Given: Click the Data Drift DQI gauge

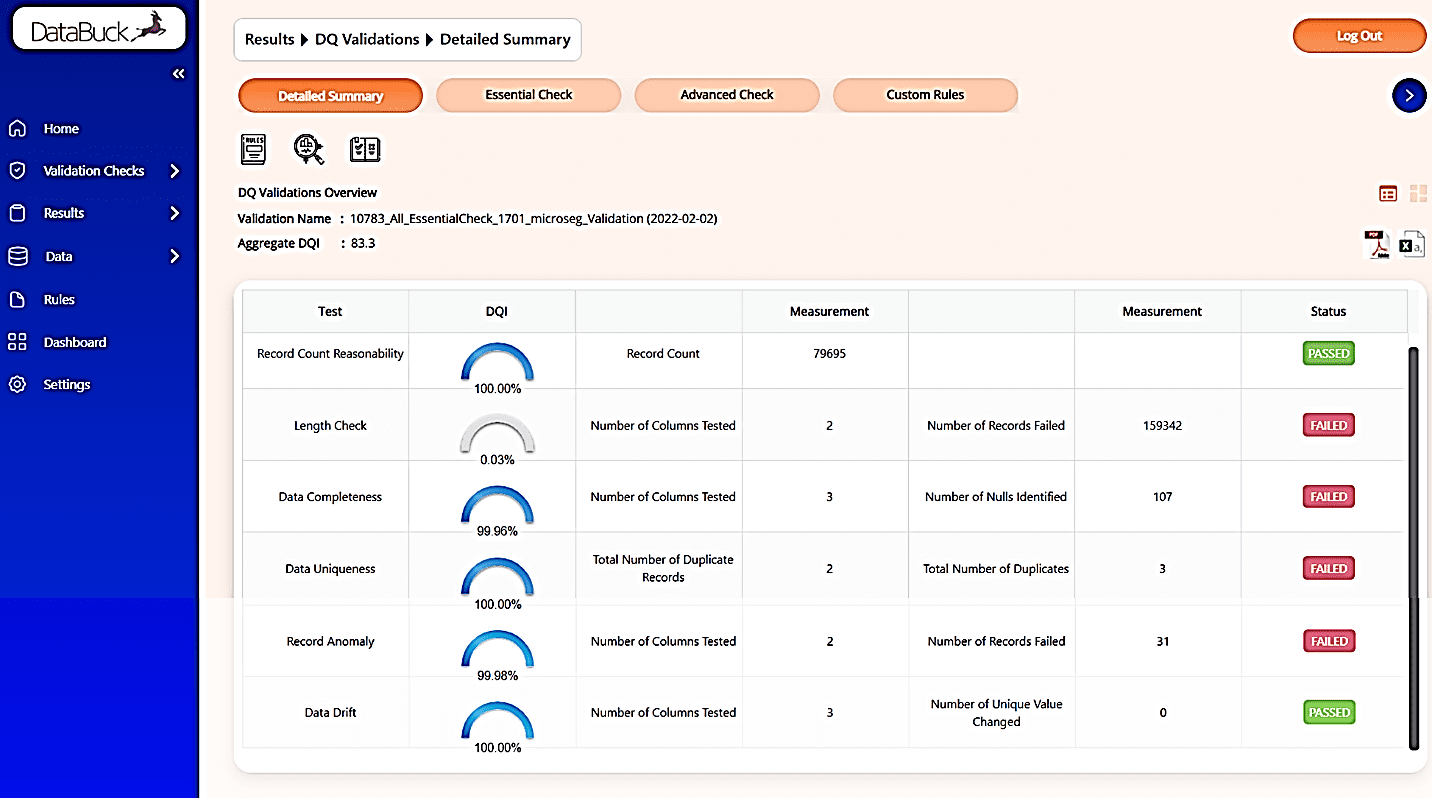Looking at the screenshot, I should pyautogui.click(x=497, y=721).
